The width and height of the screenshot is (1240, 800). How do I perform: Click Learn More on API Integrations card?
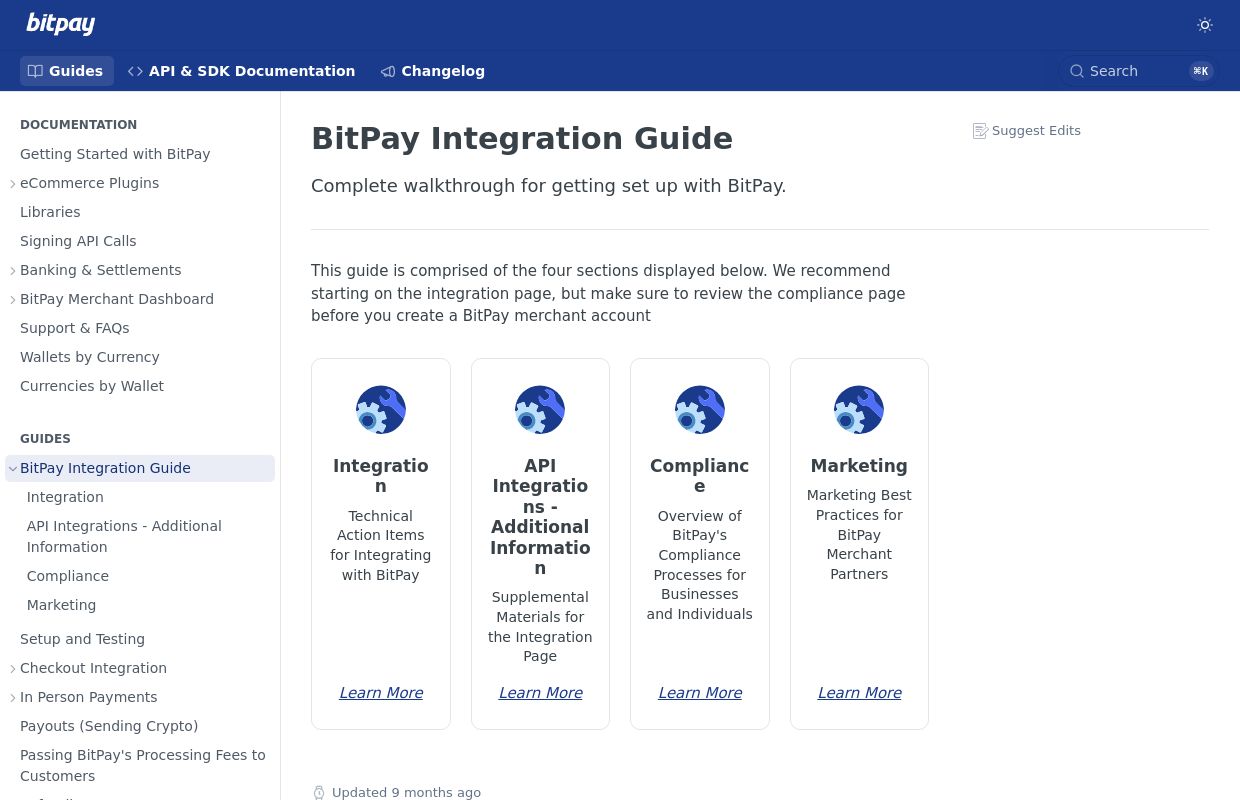[540, 693]
